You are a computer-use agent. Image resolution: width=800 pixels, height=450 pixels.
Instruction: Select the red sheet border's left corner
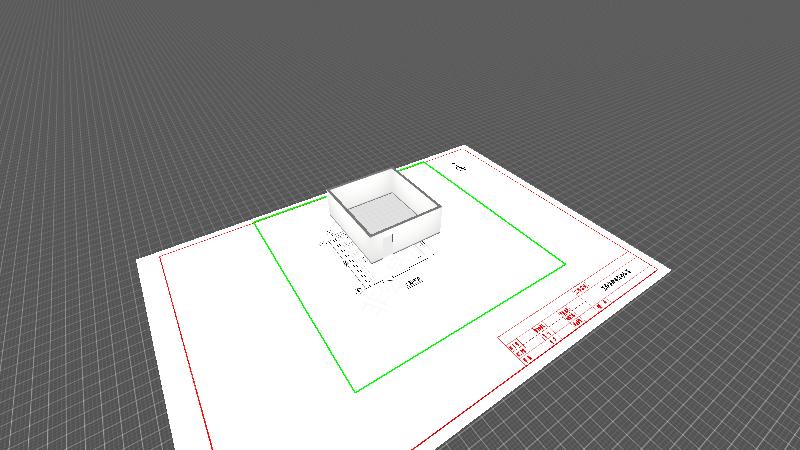coord(161,257)
